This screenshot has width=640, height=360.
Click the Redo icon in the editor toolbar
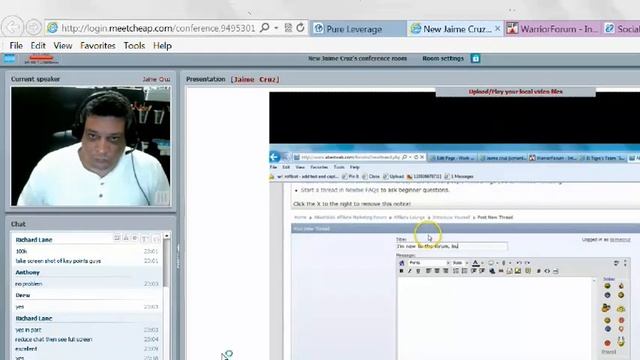[x=527, y=263]
